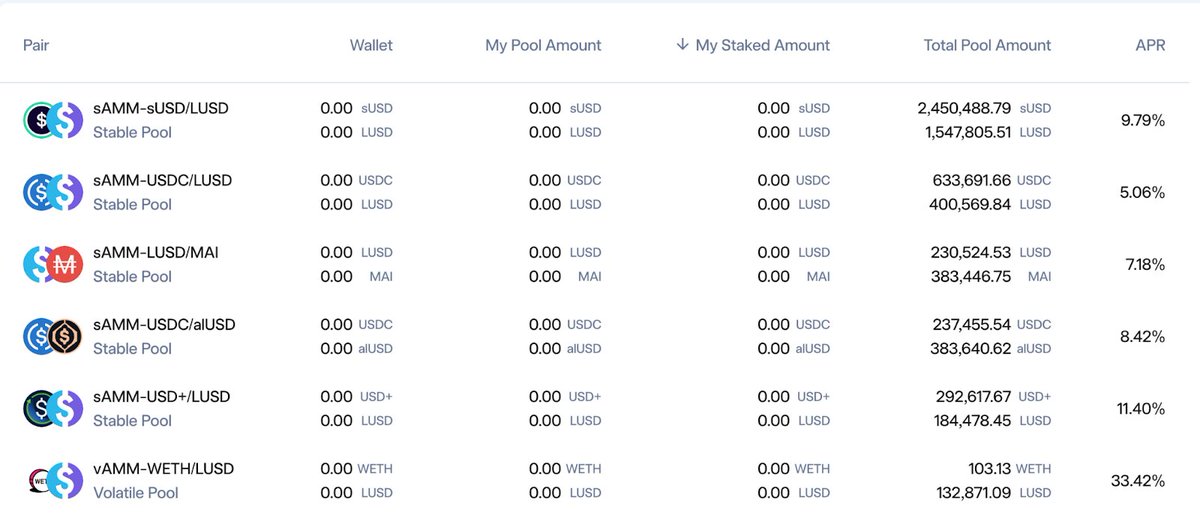Click the Wallet column header
Screen dimensions: 1200x518
click(x=371, y=45)
